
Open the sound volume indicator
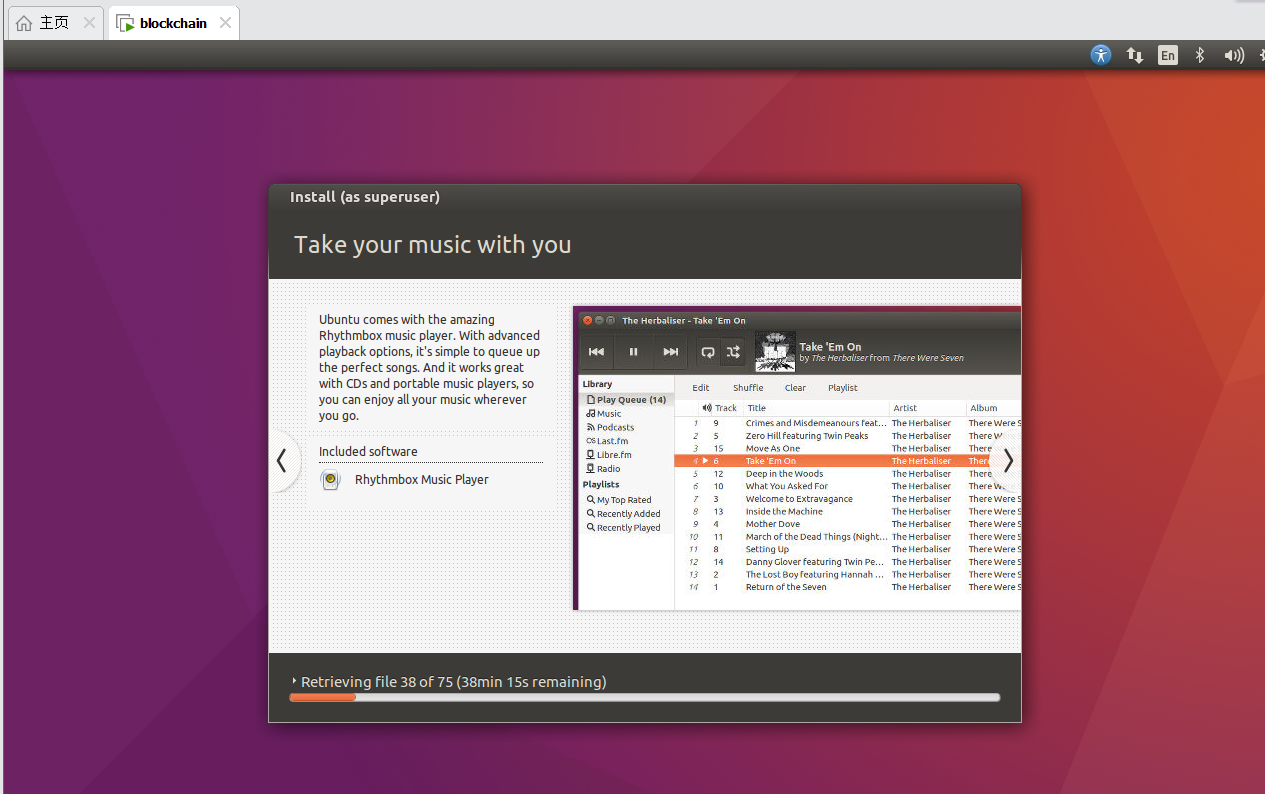click(x=1235, y=56)
